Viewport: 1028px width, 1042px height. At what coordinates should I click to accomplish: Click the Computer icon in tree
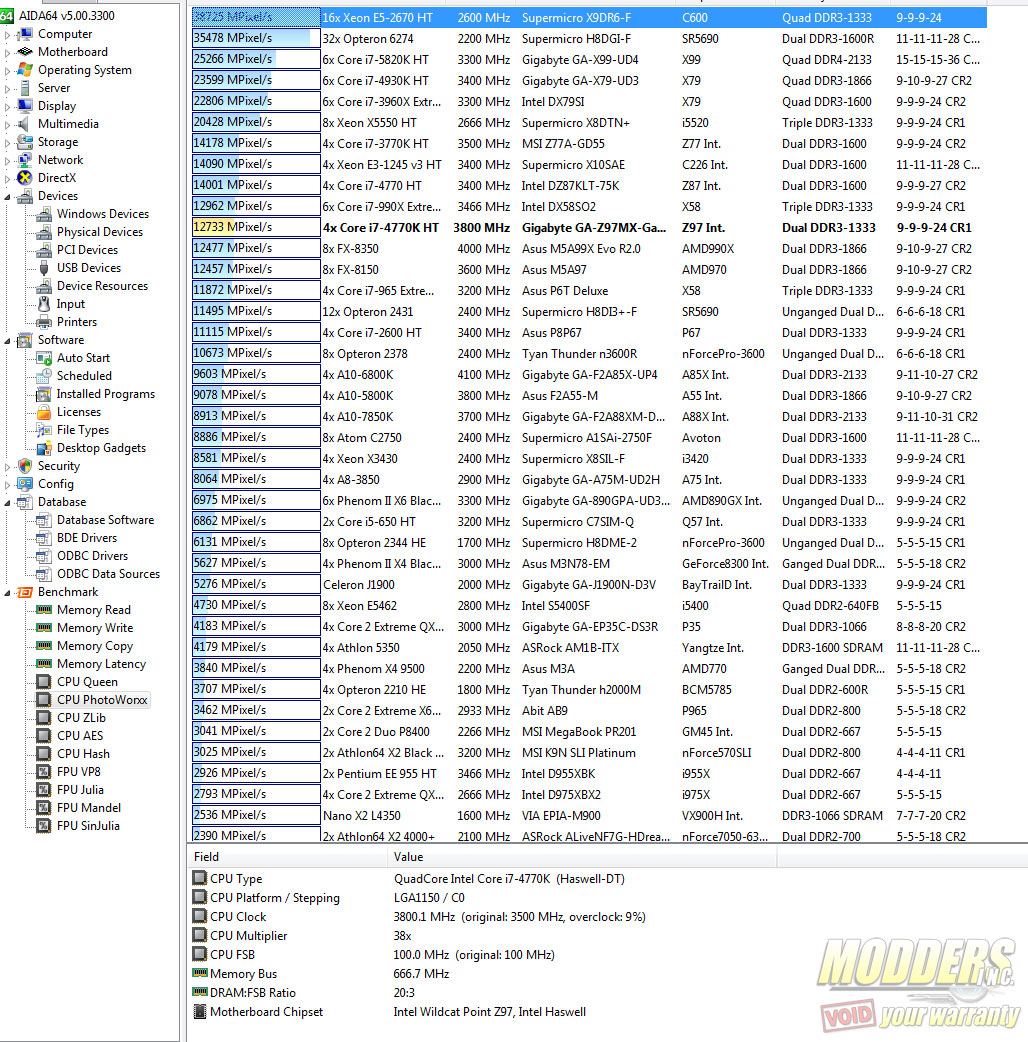pyautogui.click(x=25, y=34)
